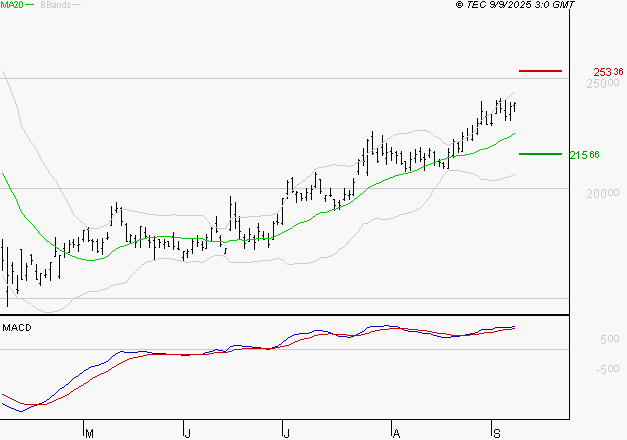Screen dimensions: 627x440
Task: Select the green support marker line
Action: pyautogui.click(x=541, y=154)
